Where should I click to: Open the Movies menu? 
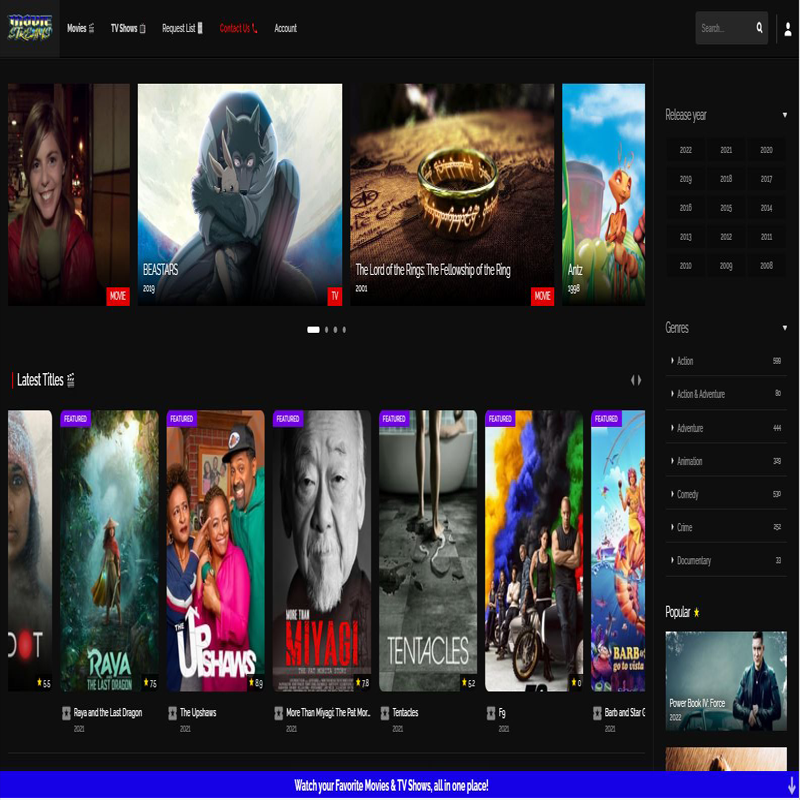click(80, 28)
